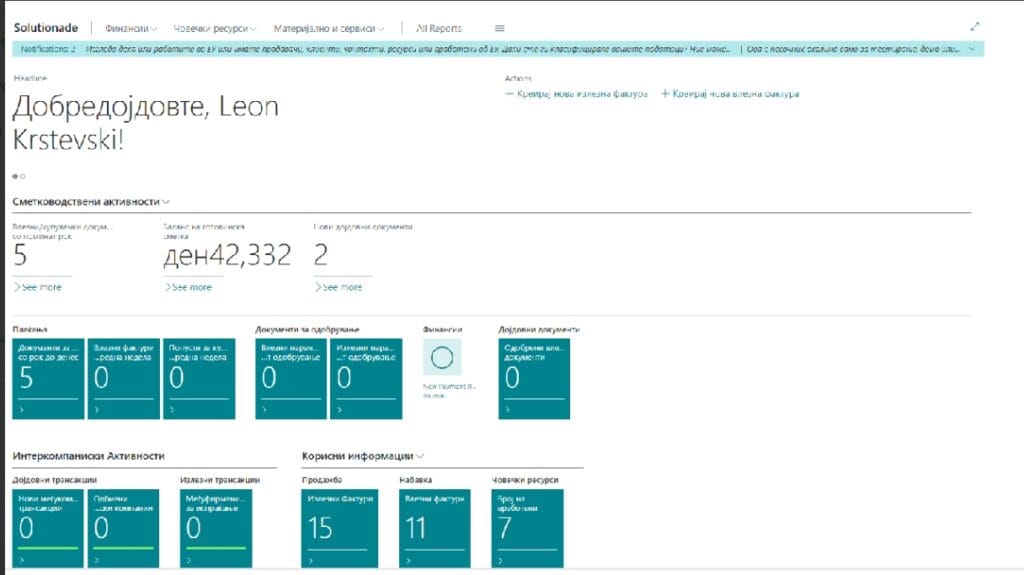Click Креирај нова излезна фактура action
The height and width of the screenshot is (575, 1024).
[x=576, y=94]
